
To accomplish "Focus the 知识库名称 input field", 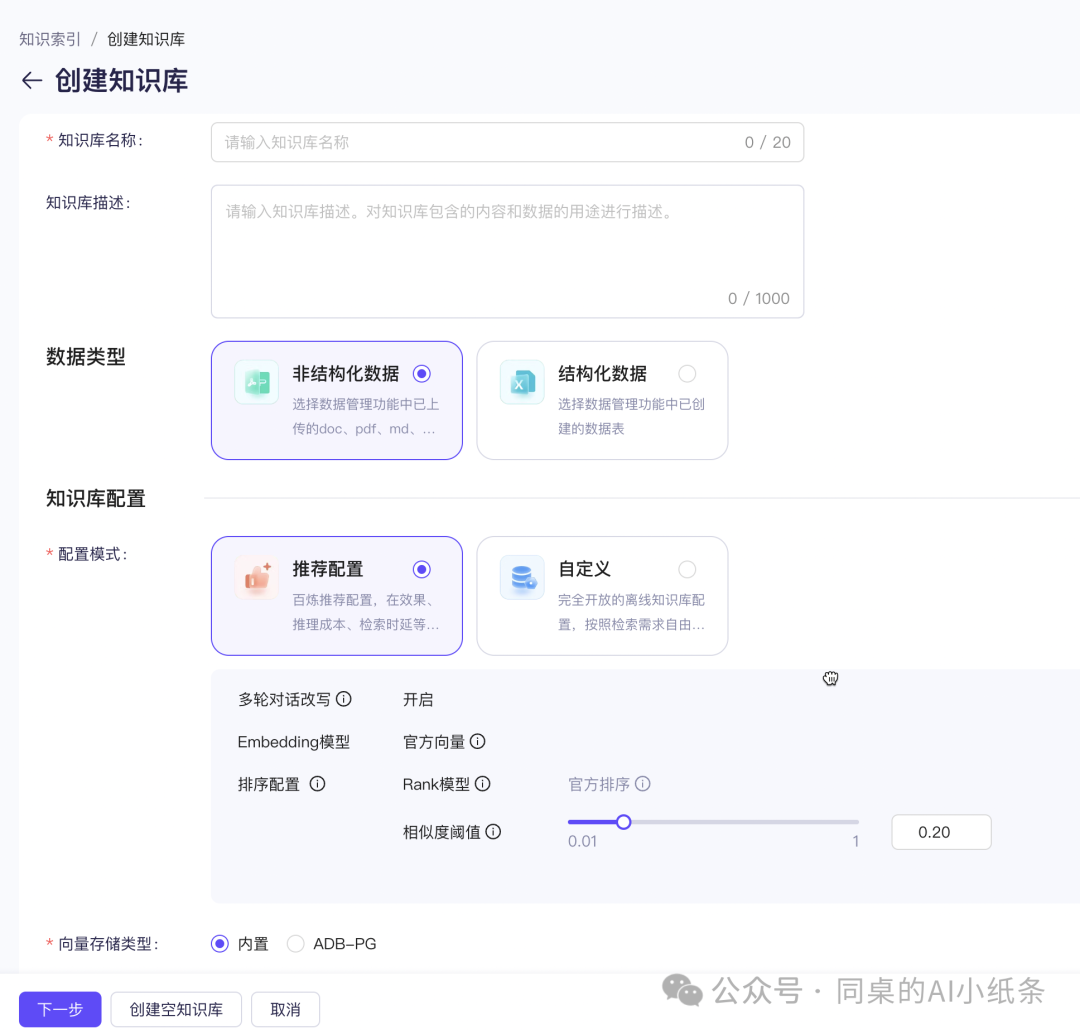I will tap(507, 142).
